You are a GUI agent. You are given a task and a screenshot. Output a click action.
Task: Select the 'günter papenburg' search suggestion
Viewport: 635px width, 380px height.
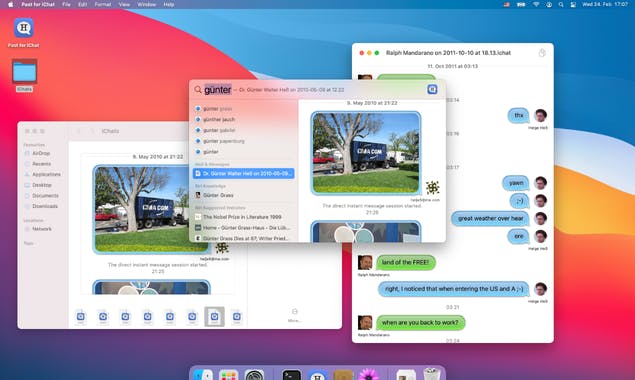[x=244, y=141]
